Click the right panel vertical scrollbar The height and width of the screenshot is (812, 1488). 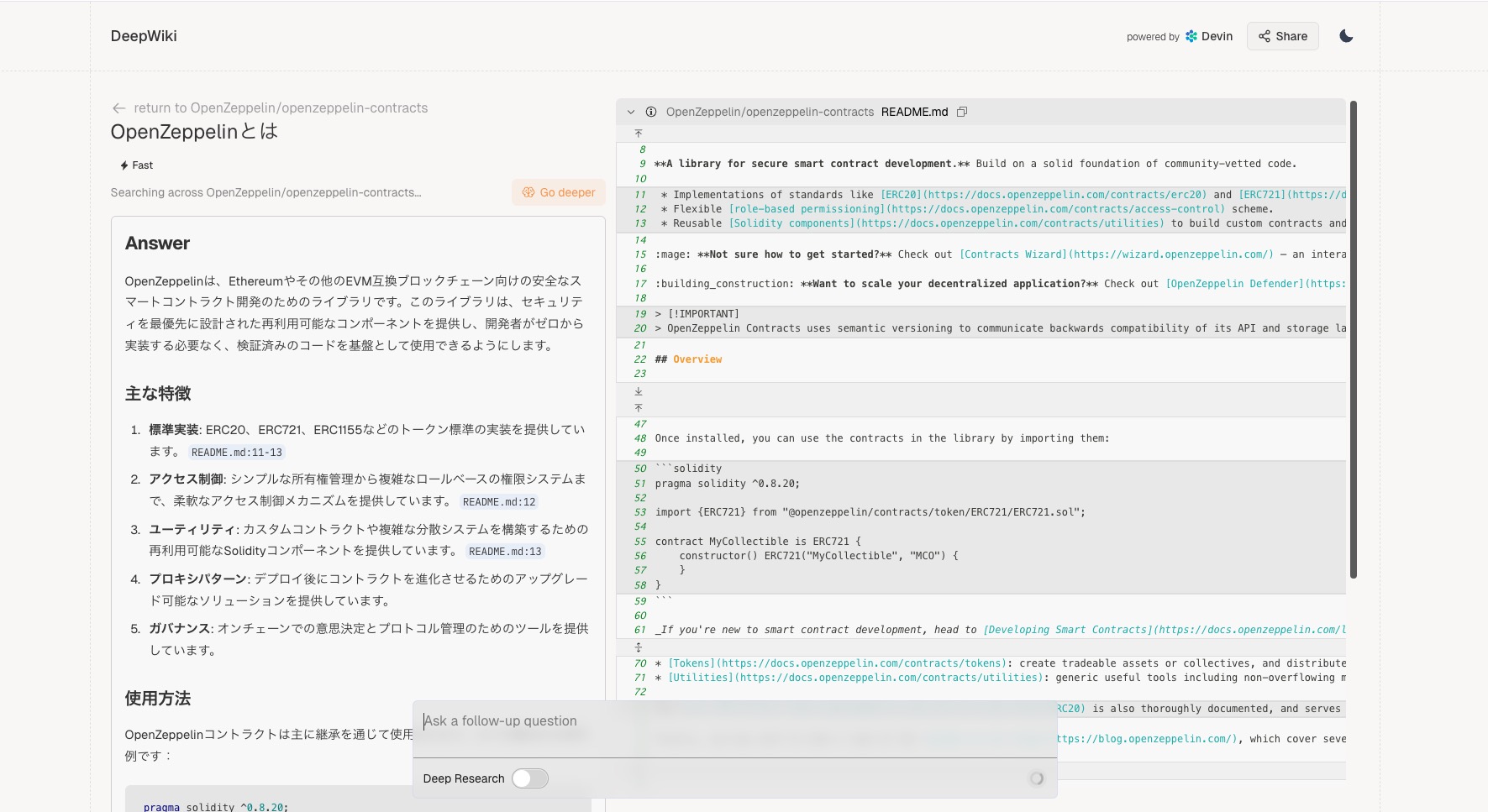pyautogui.click(x=1354, y=339)
